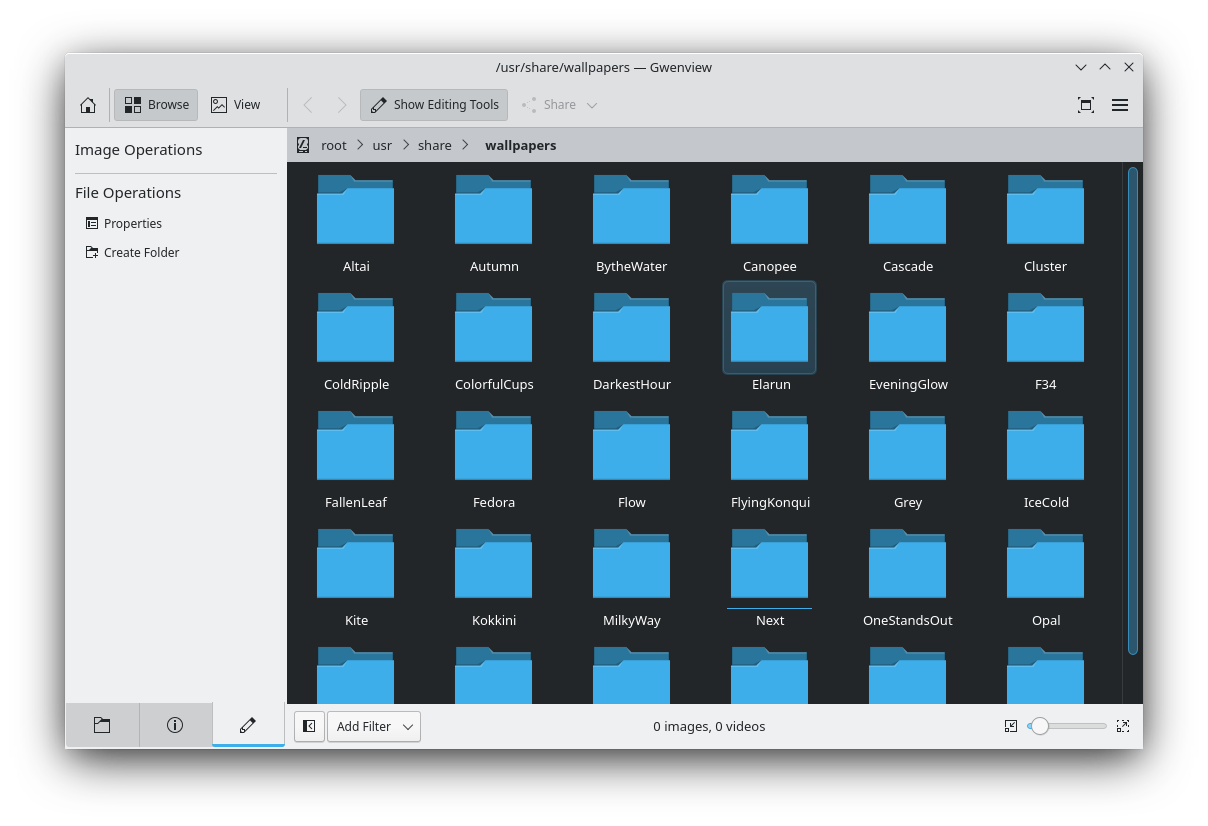Click the largest thumbnail size icon
1208x826 pixels.
(x=1123, y=726)
